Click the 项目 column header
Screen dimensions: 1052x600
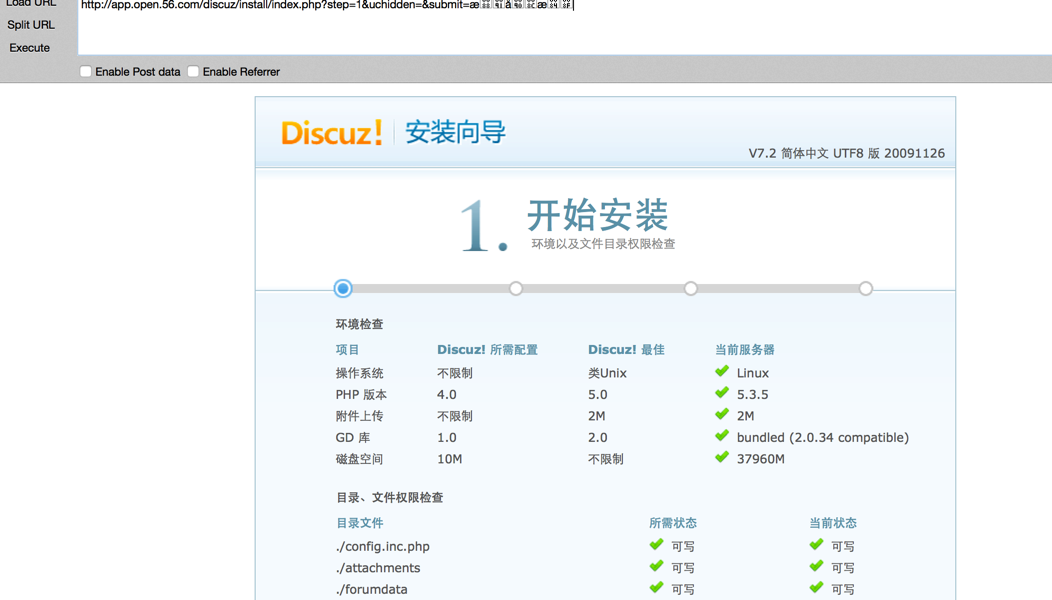pyautogui.click(x=348, y=350)
